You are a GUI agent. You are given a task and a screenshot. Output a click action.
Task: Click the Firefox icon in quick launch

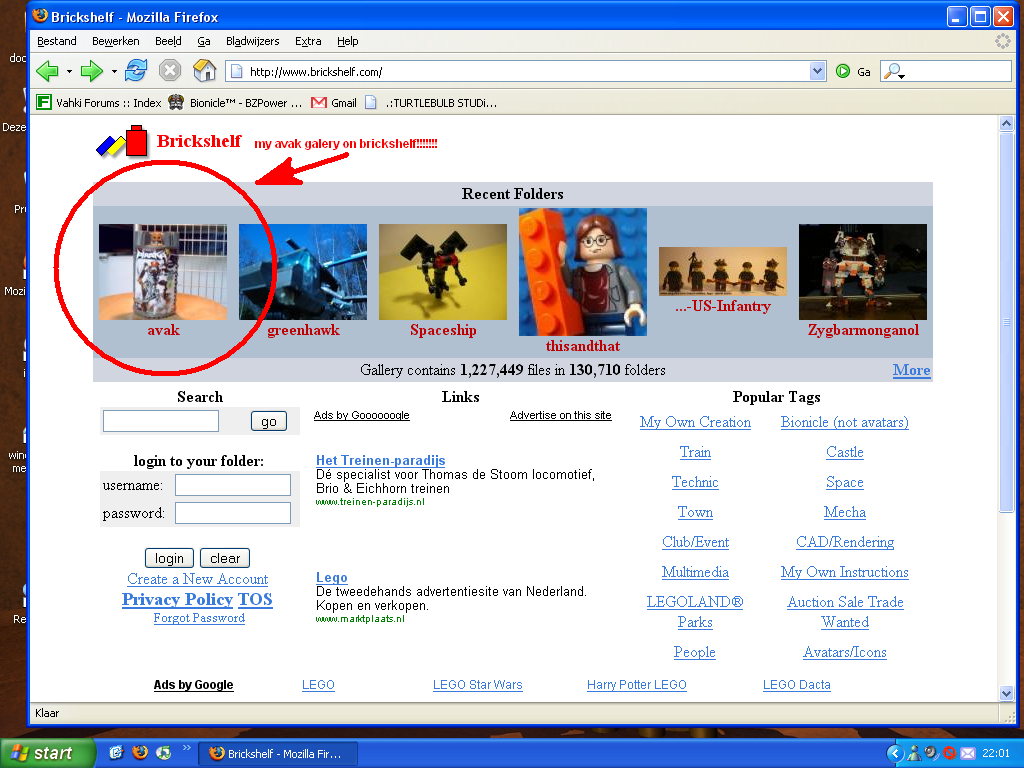140,752
